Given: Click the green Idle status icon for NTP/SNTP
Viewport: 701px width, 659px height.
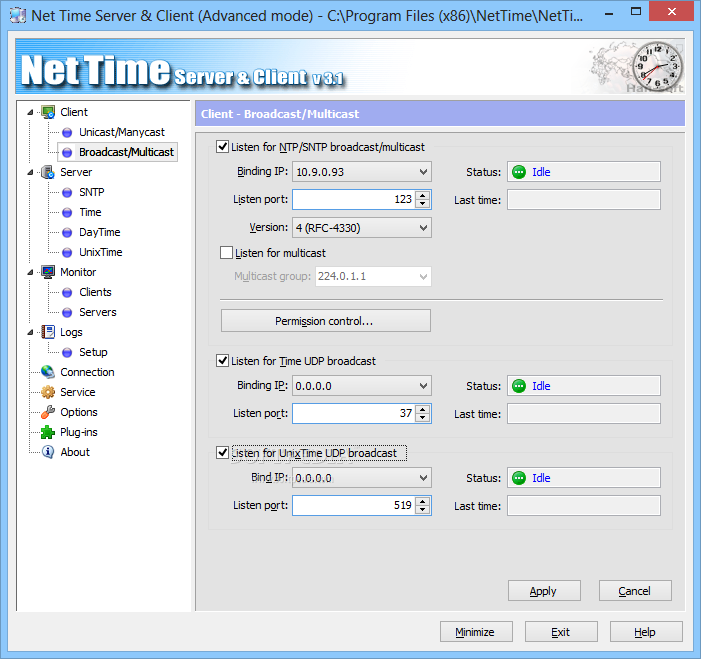Looking at the screenshot, I should [x=519, y=172].
